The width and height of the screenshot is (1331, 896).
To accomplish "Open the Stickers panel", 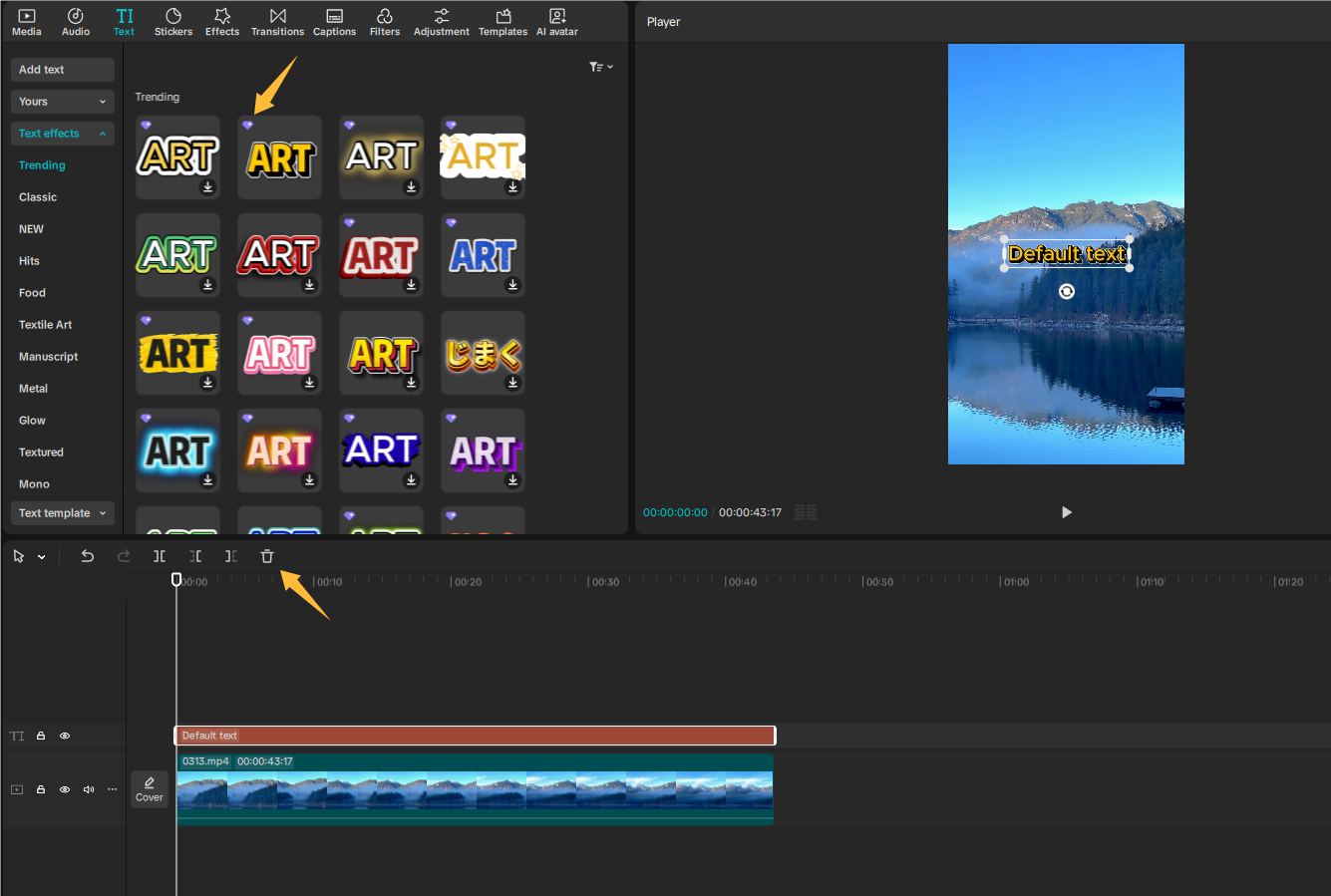I will [172, 21].
